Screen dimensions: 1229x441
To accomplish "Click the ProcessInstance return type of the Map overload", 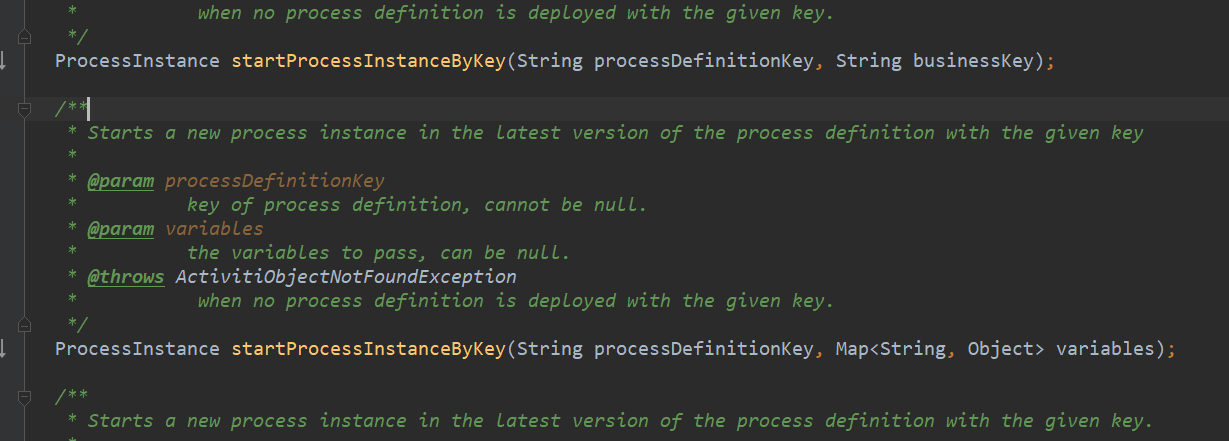I will coord(137,349).
